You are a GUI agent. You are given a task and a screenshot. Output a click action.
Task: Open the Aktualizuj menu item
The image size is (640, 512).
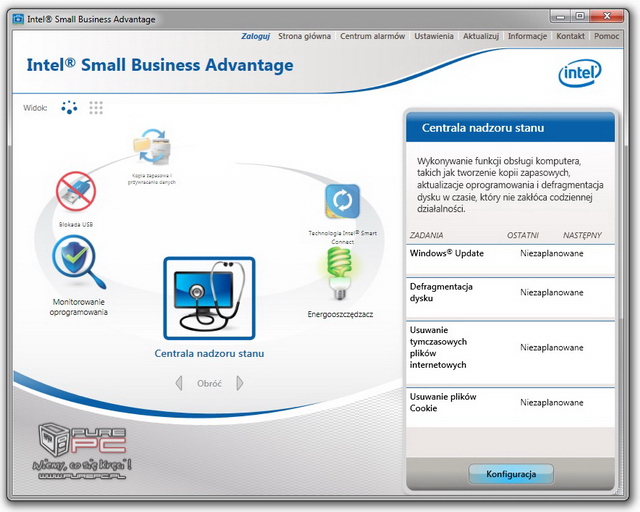click(481, 36)
